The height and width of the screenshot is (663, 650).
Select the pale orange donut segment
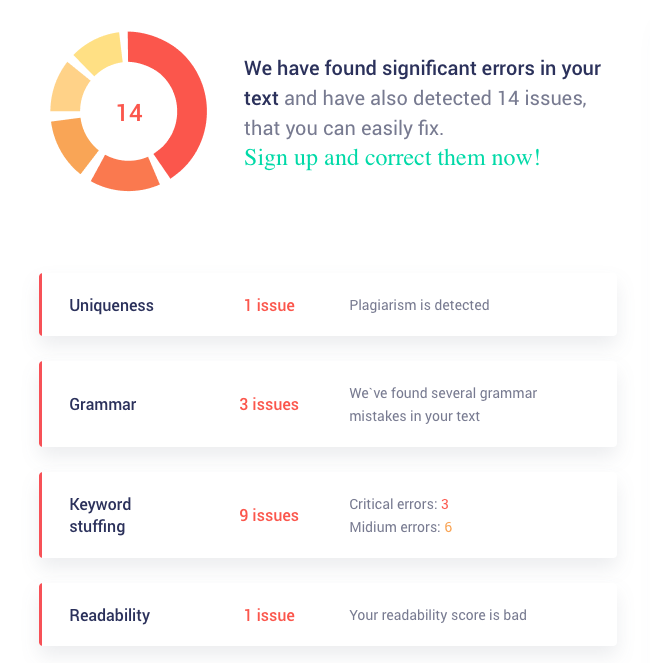[x=68, y=88]
